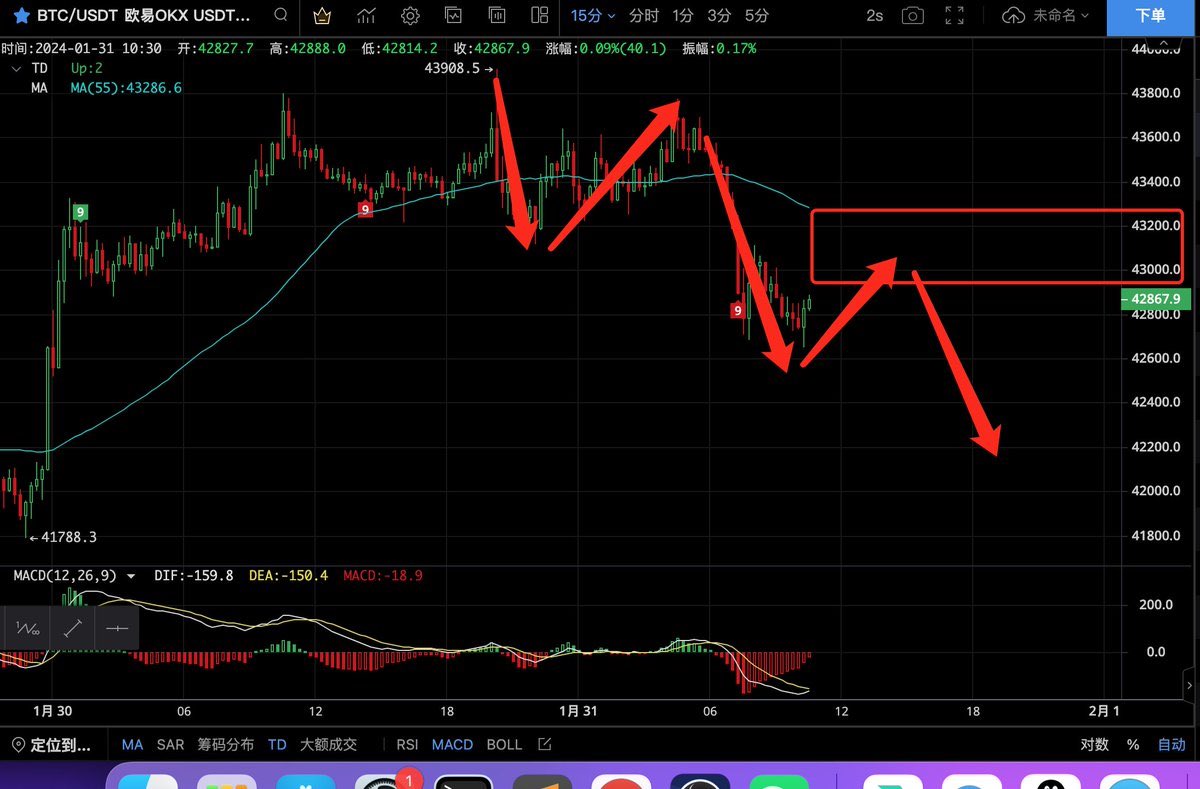Screen dimensions: 1200x789
Task: Click the DIF:-159.8 value
Action: point(194,576)
